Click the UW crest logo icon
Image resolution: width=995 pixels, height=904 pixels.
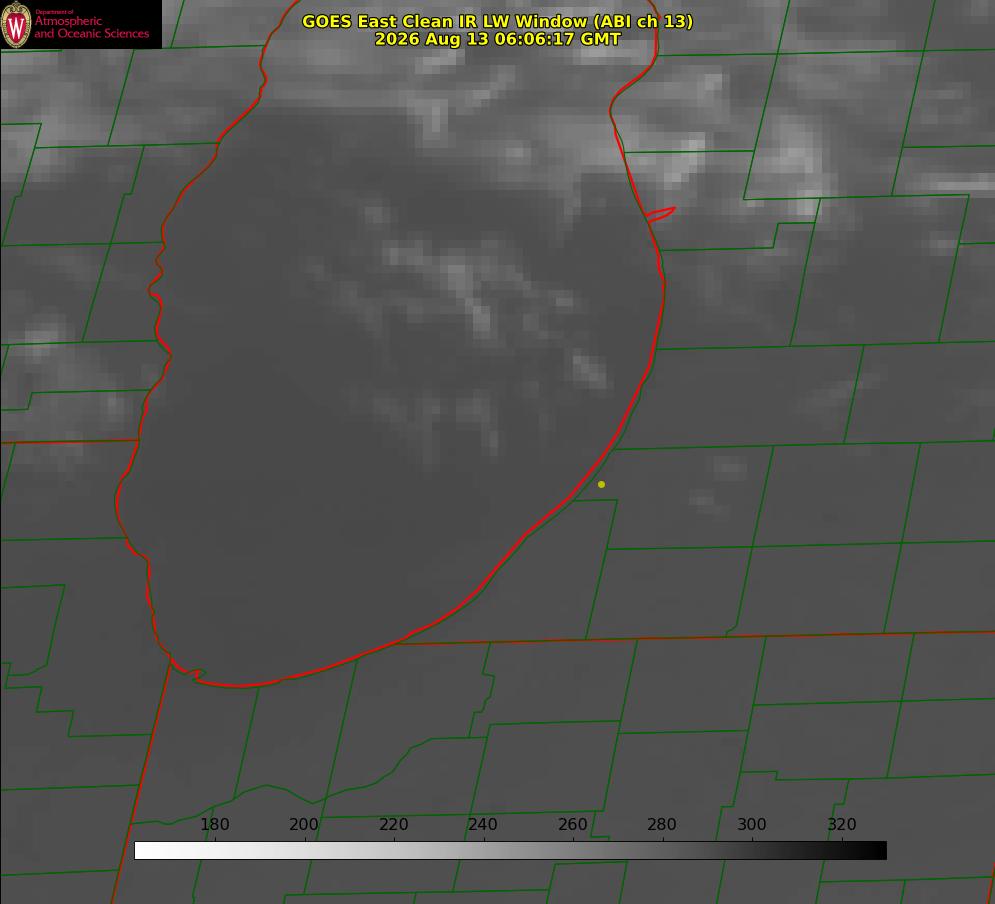[16, 24]
